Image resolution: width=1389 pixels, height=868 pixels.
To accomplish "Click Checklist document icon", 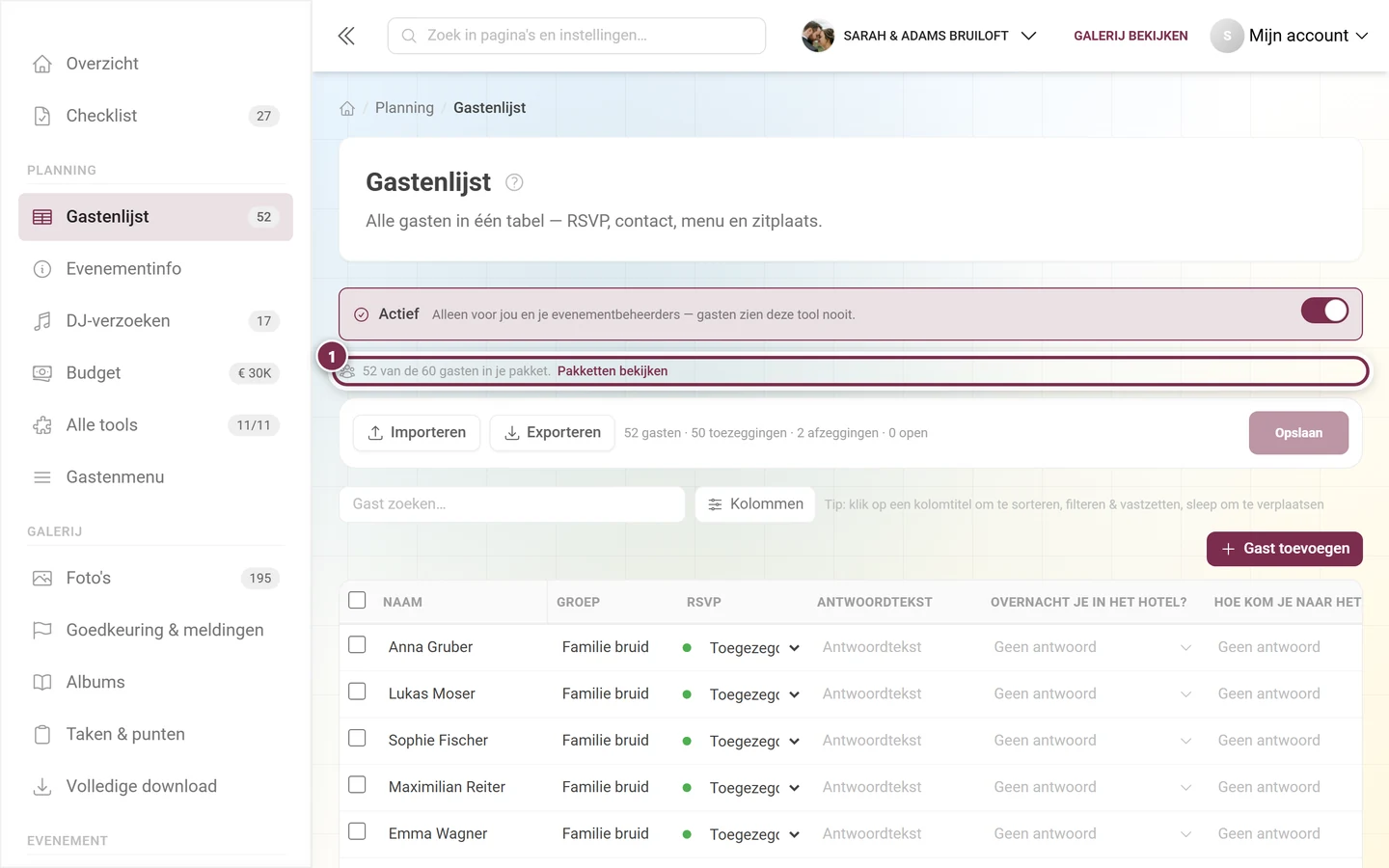I will pyautogui.click(x=42, y=116).
